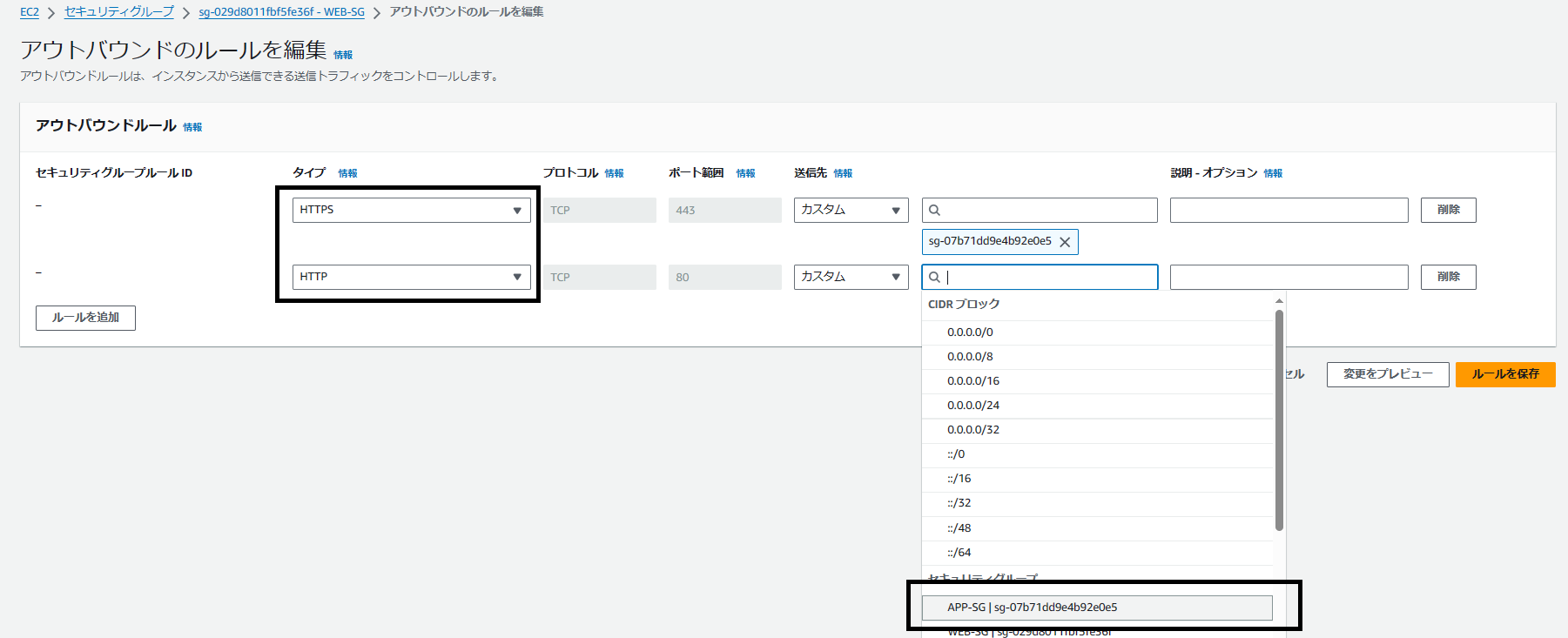
Task: Go to セキュリティグループ breadcrumb link
Action: 119,12
